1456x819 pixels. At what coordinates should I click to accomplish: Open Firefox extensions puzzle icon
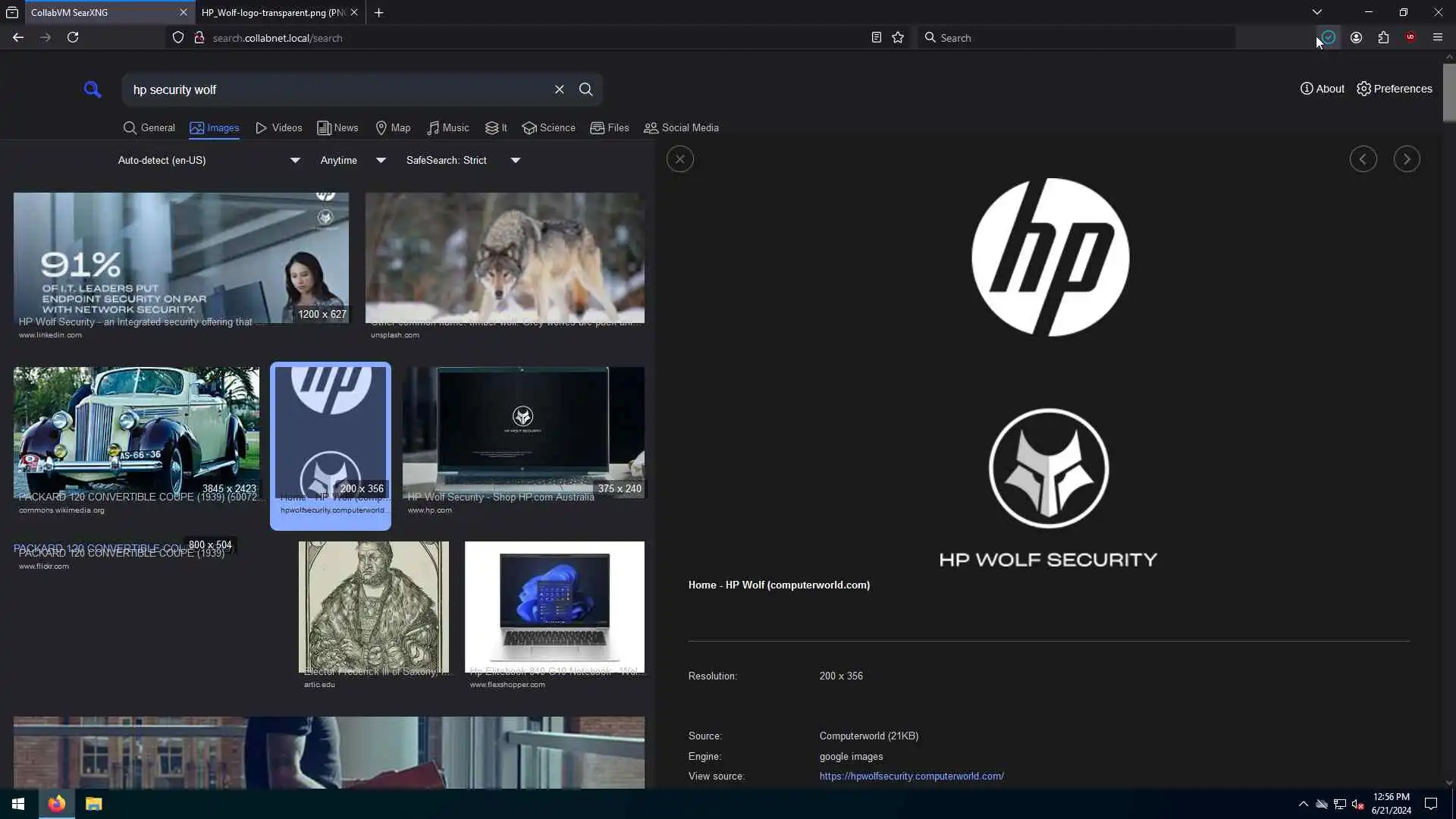1383,38
